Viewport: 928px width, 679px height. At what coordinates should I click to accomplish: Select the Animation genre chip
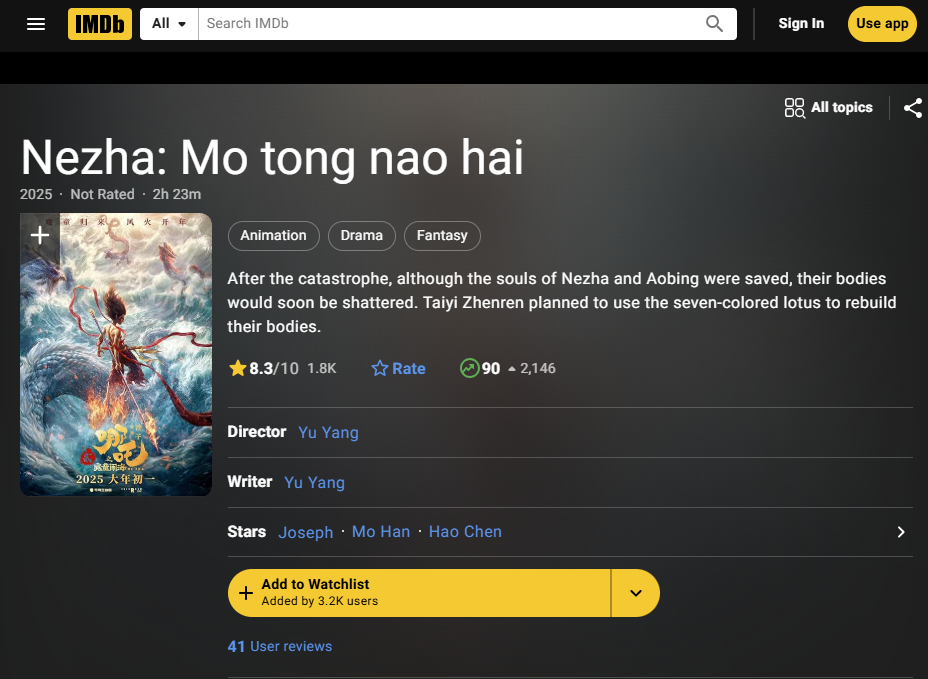pyautogui.click(x=273, y=236)
